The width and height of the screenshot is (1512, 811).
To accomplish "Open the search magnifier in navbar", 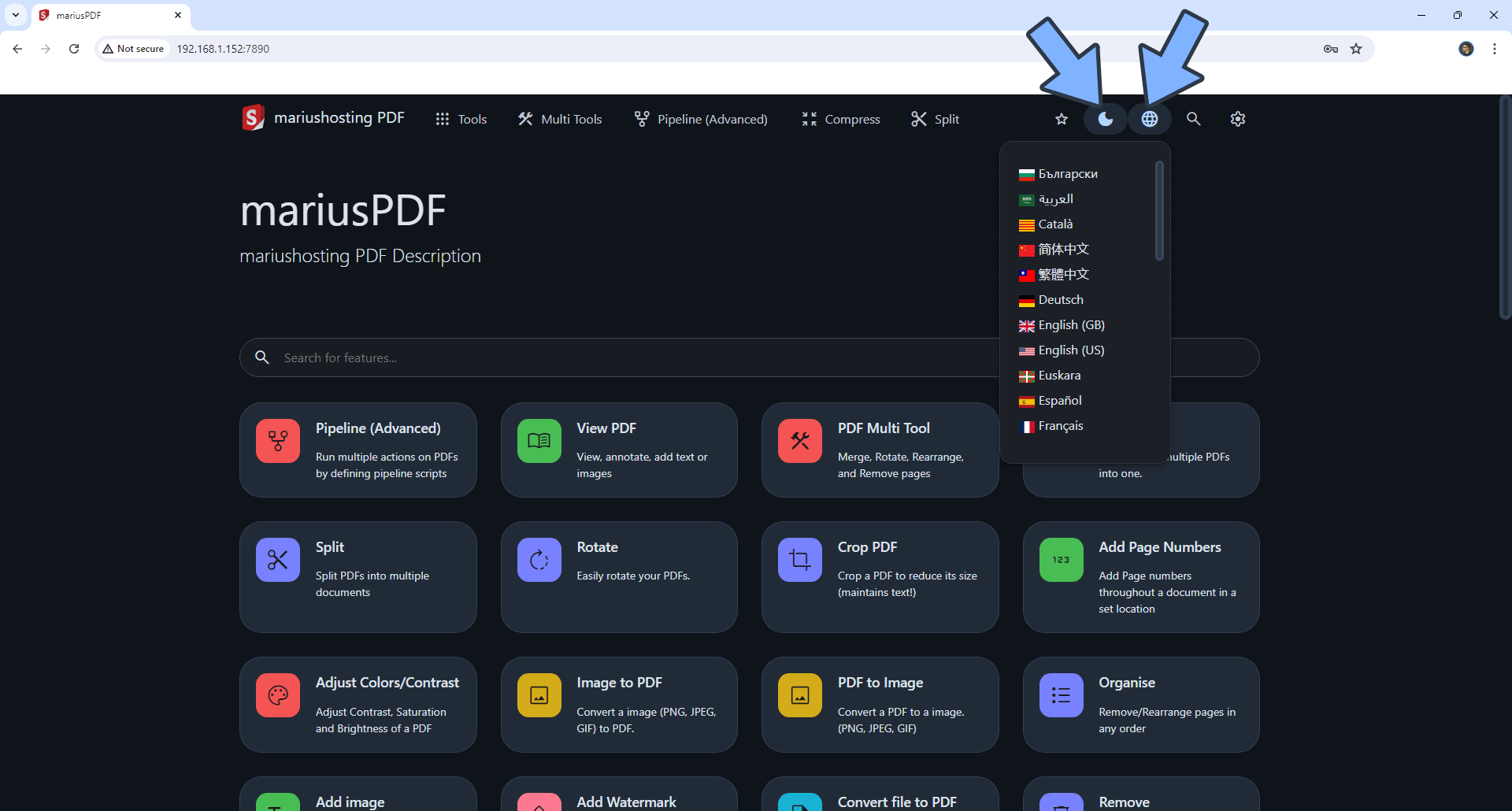I will pyautogui.click(x=1193, y=119).
